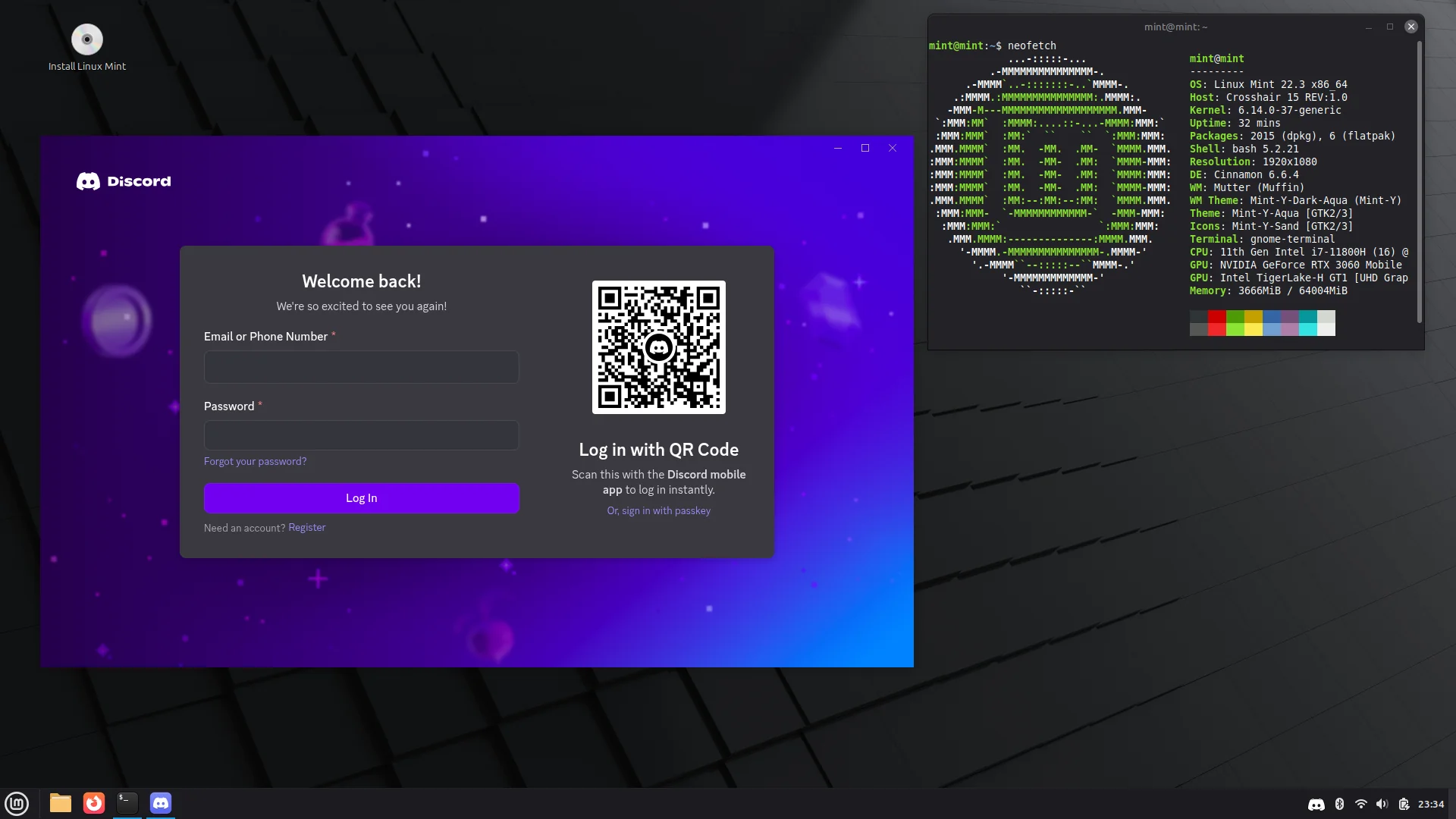Click the 'Welcome back!' heading
Image resolution: width=1456 pixels, height=819 pixels.
362,281
